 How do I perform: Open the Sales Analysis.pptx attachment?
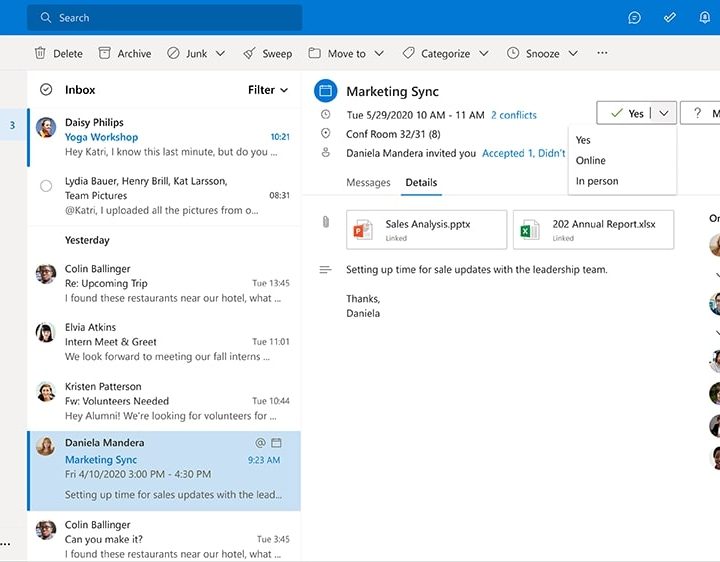(427, 230)
